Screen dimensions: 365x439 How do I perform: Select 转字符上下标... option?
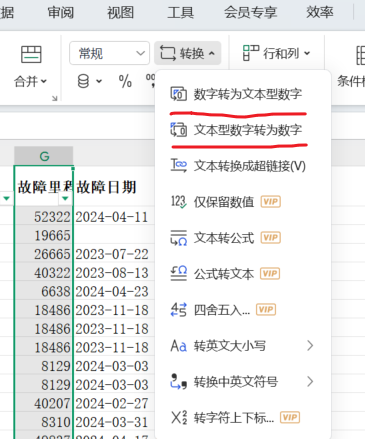(x=243, y=418)
